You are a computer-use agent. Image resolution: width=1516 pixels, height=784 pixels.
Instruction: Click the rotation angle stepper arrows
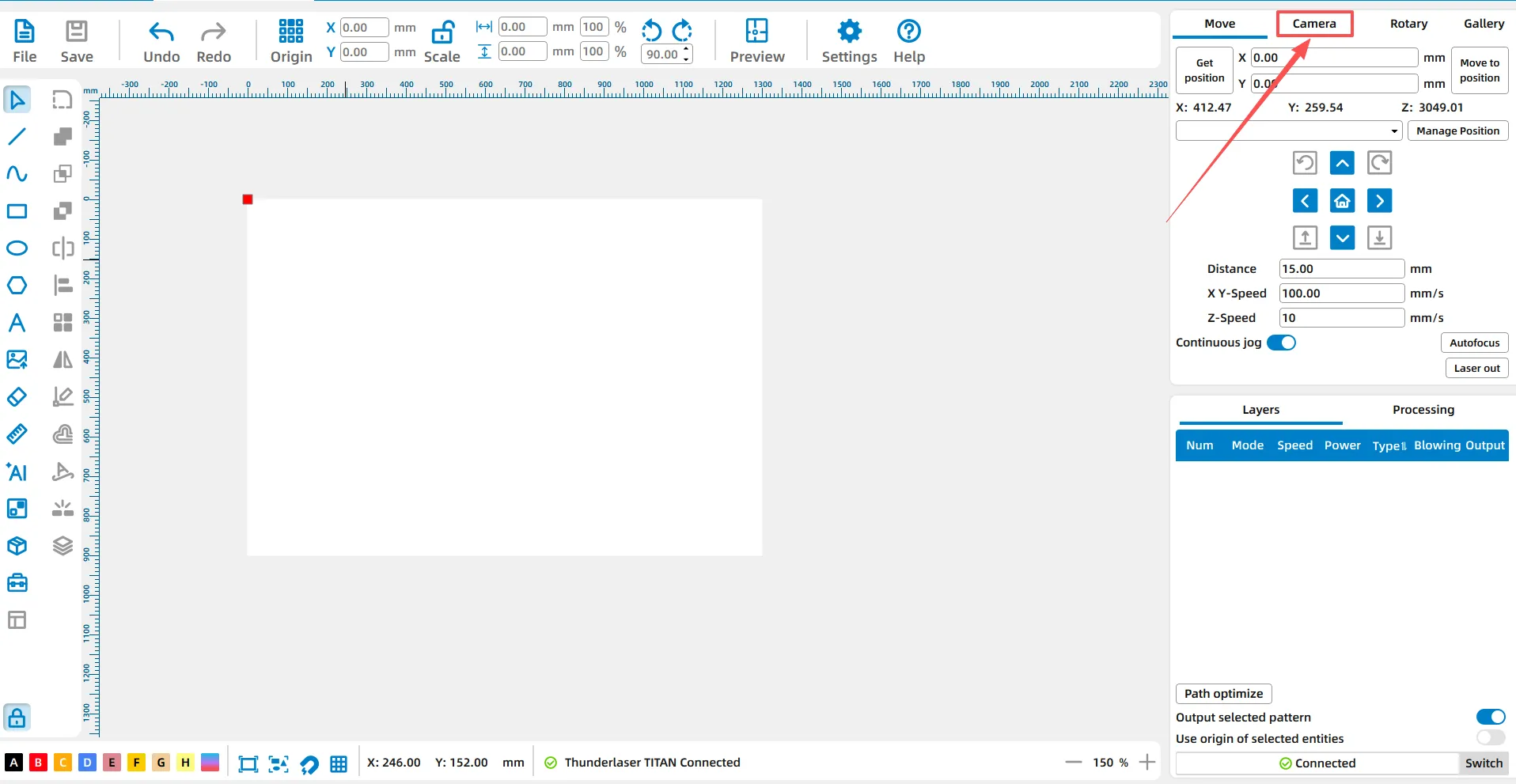coord(686,54)
